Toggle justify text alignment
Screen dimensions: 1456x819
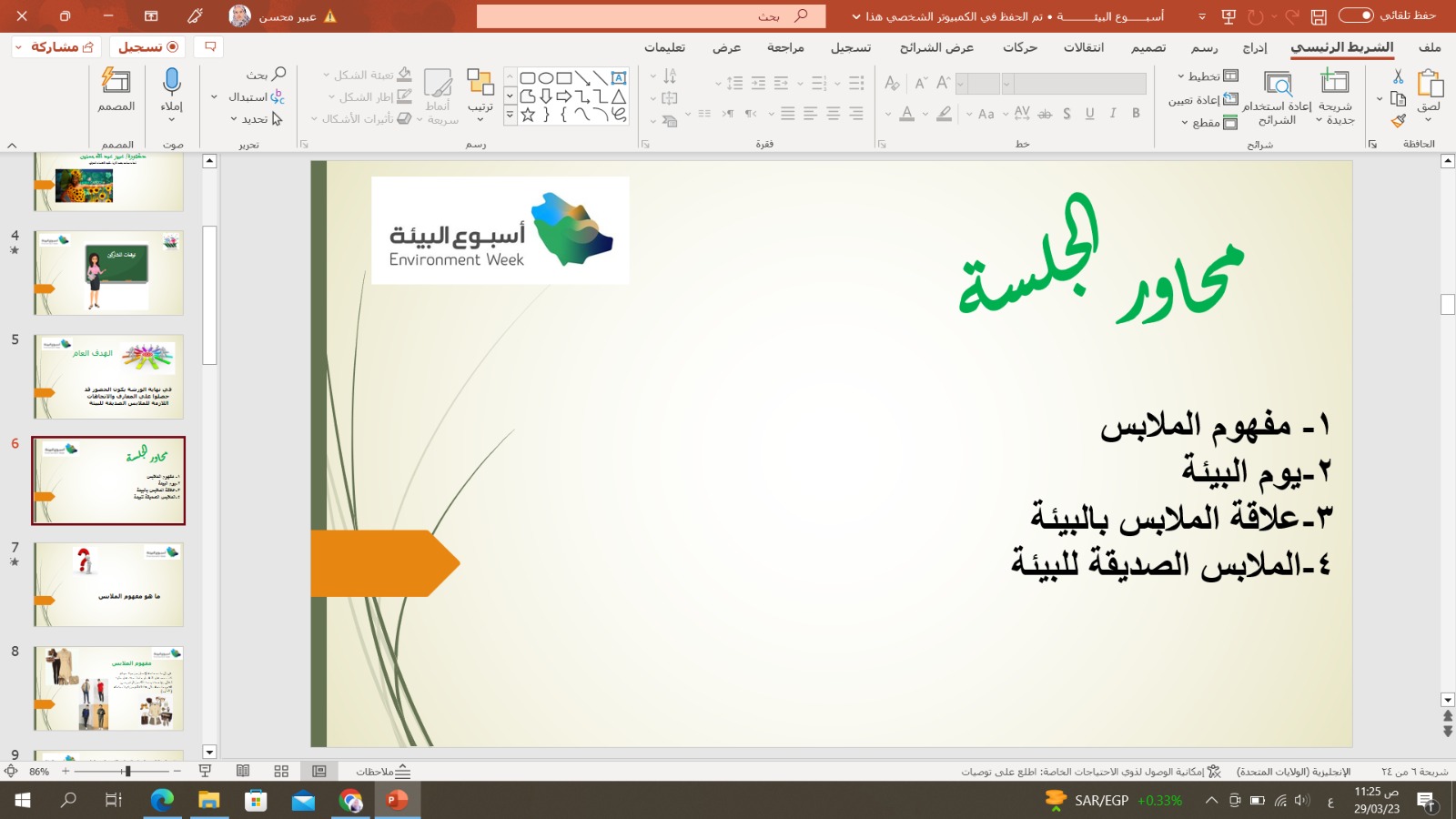[788, 114]
